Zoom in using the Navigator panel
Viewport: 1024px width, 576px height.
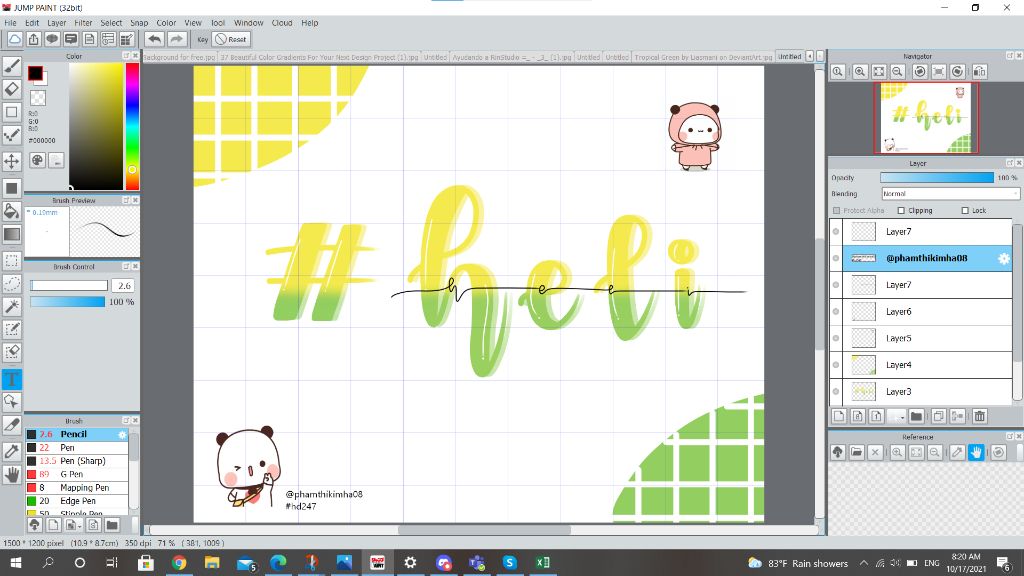[x=860, y=72]
